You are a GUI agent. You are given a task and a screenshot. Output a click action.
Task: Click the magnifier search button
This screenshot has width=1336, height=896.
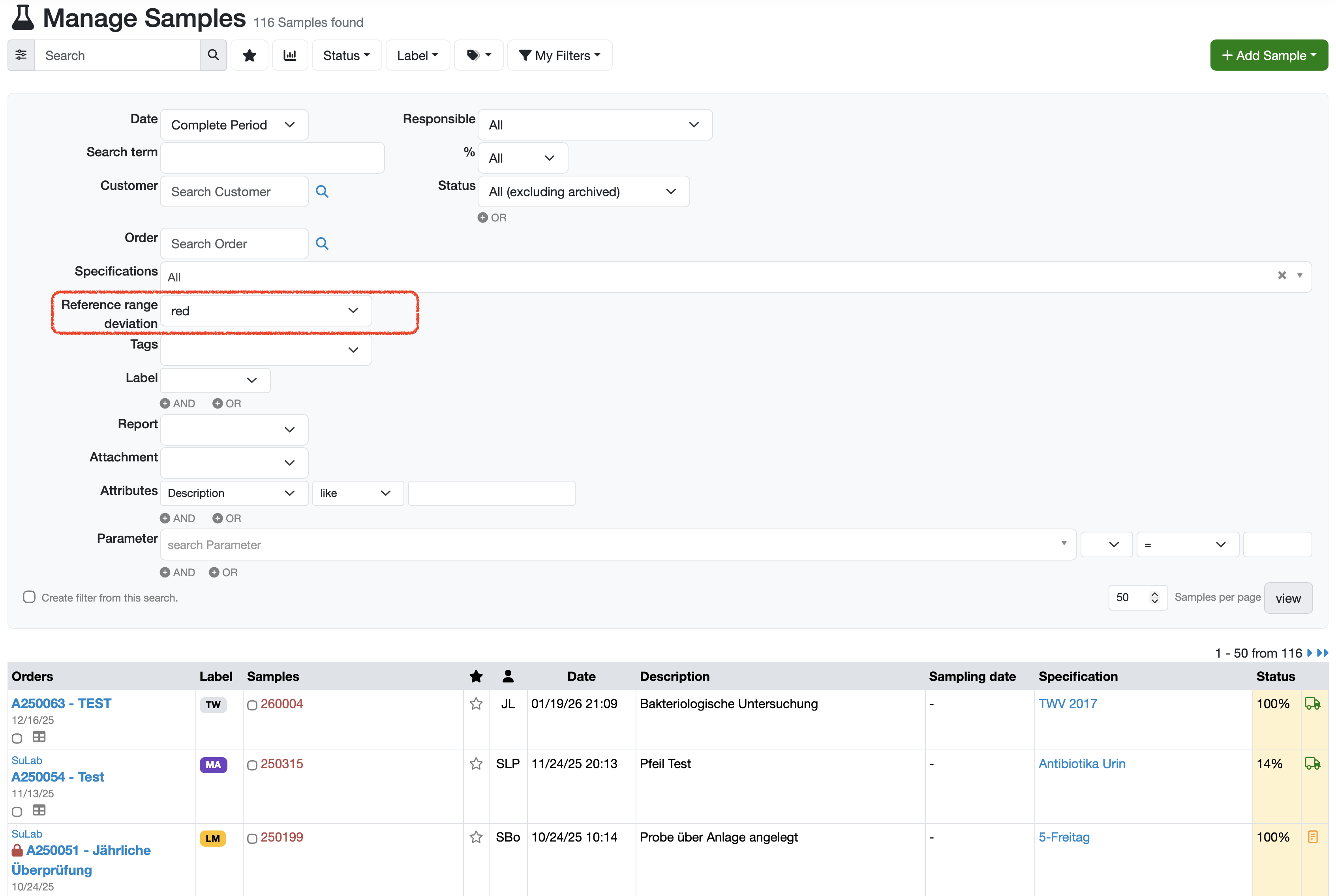tap(213, 55)
